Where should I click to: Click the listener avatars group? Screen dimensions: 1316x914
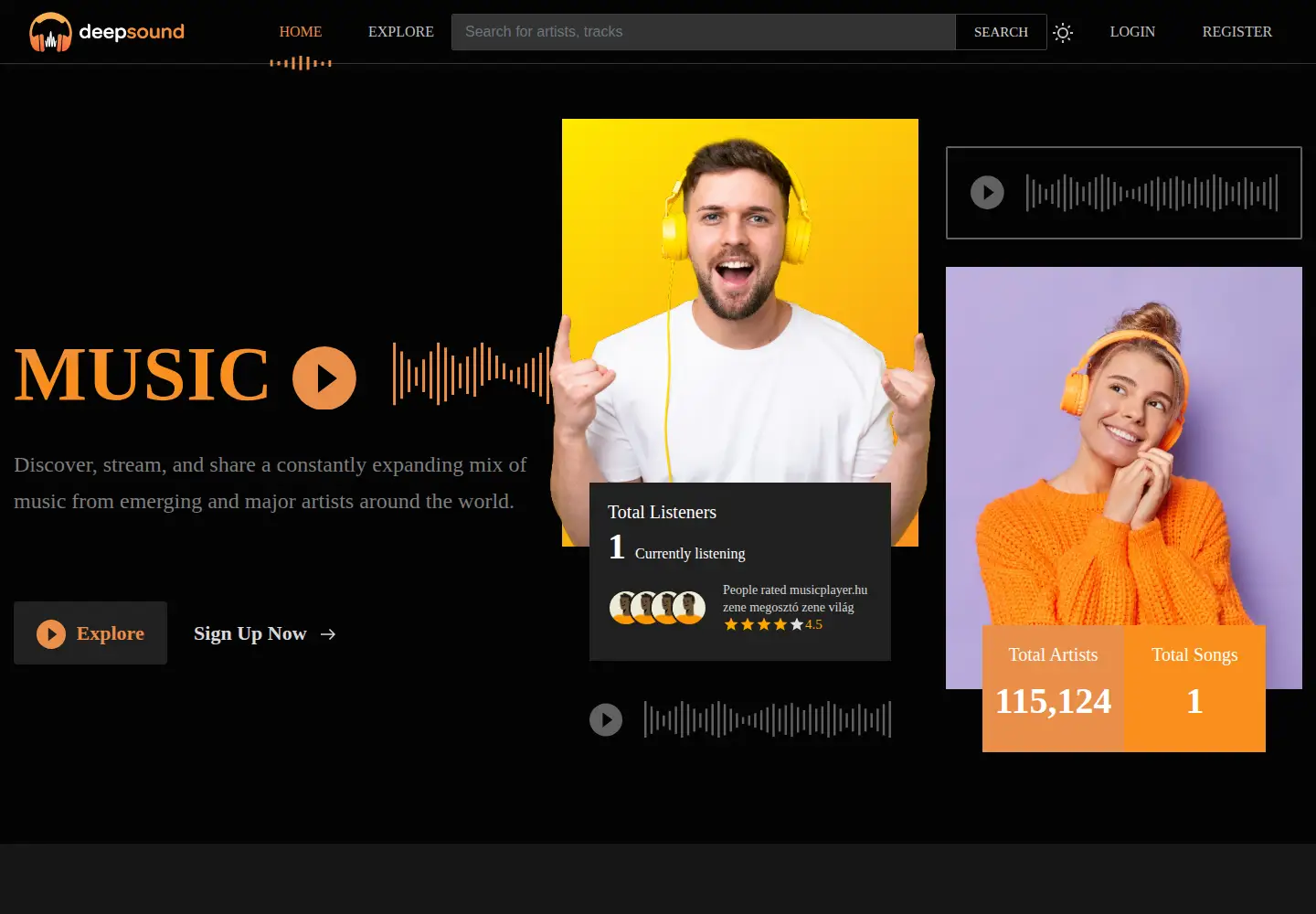pyautogui.click(x=657, y=607)
